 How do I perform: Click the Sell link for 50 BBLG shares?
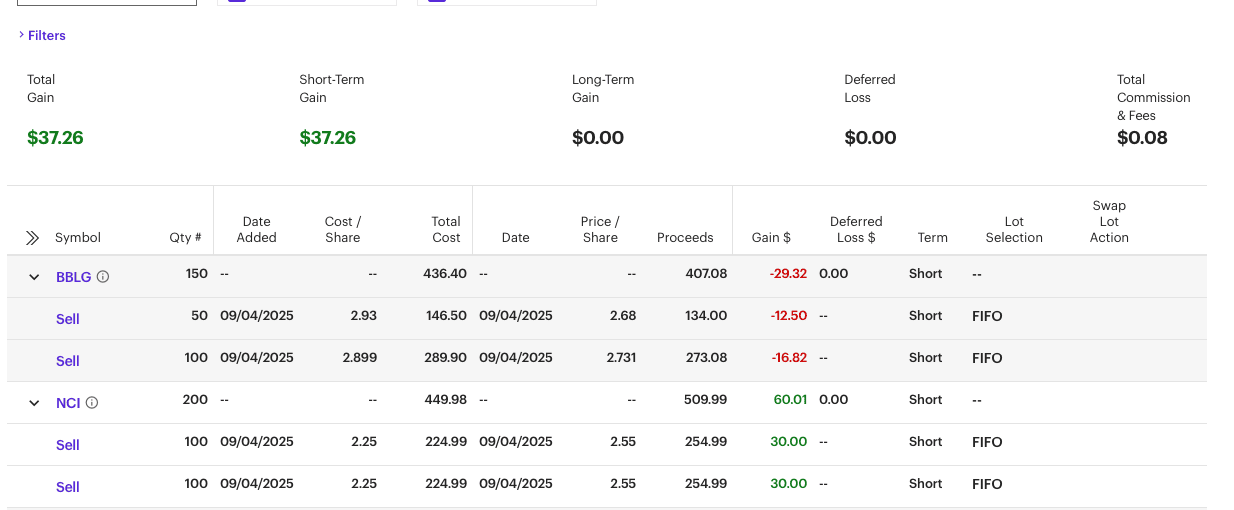[67, 319]
